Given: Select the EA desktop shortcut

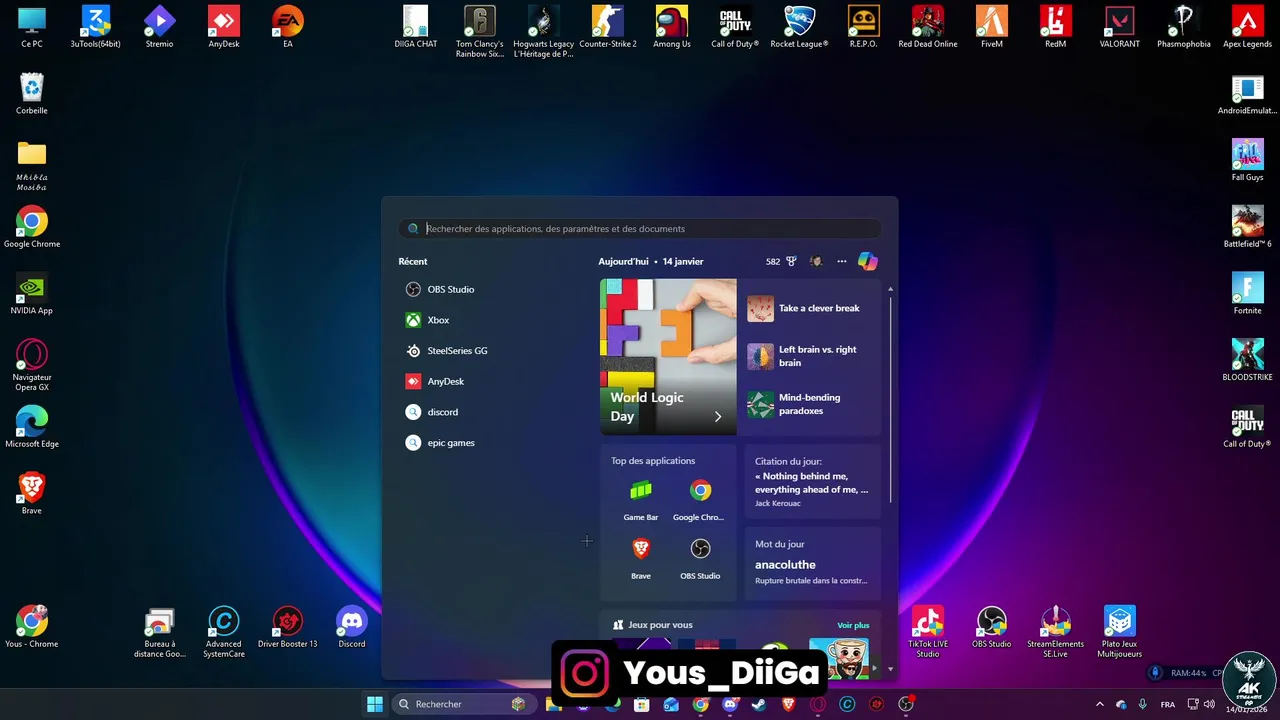Looking at the screenshot, I should click(288, 27).
